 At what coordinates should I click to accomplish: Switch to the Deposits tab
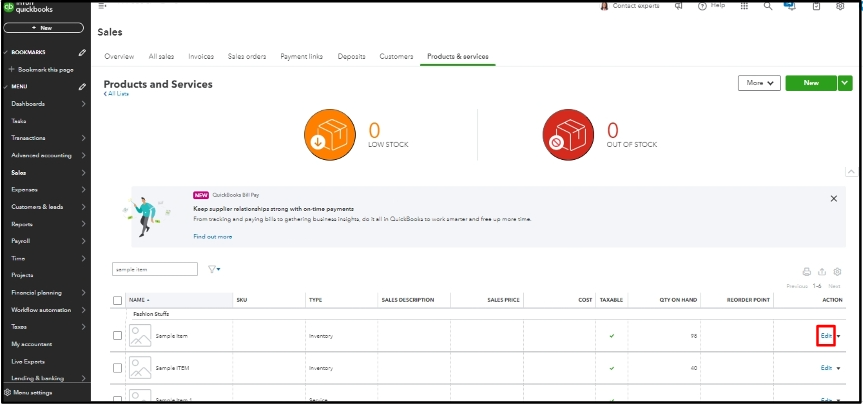tap(351, 56)
